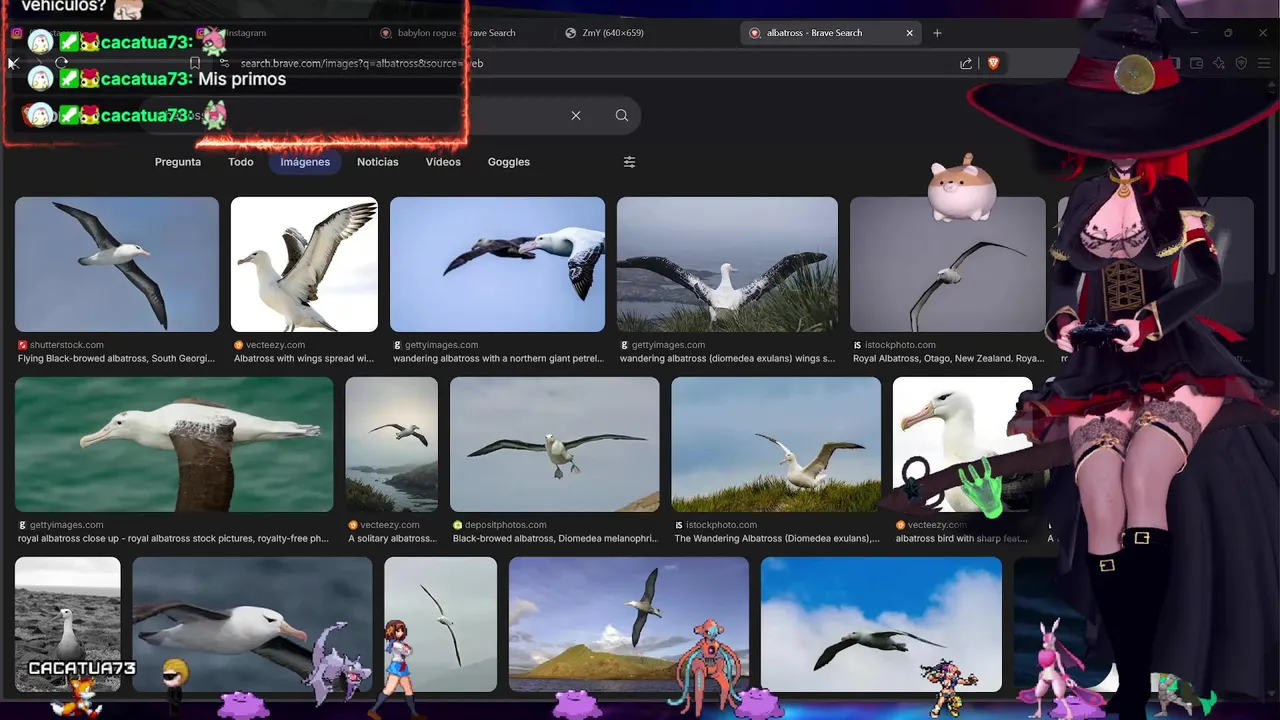
Task: Open istockphoto.com link above Royal Albatross, Otago
Action: pos(901,345)
